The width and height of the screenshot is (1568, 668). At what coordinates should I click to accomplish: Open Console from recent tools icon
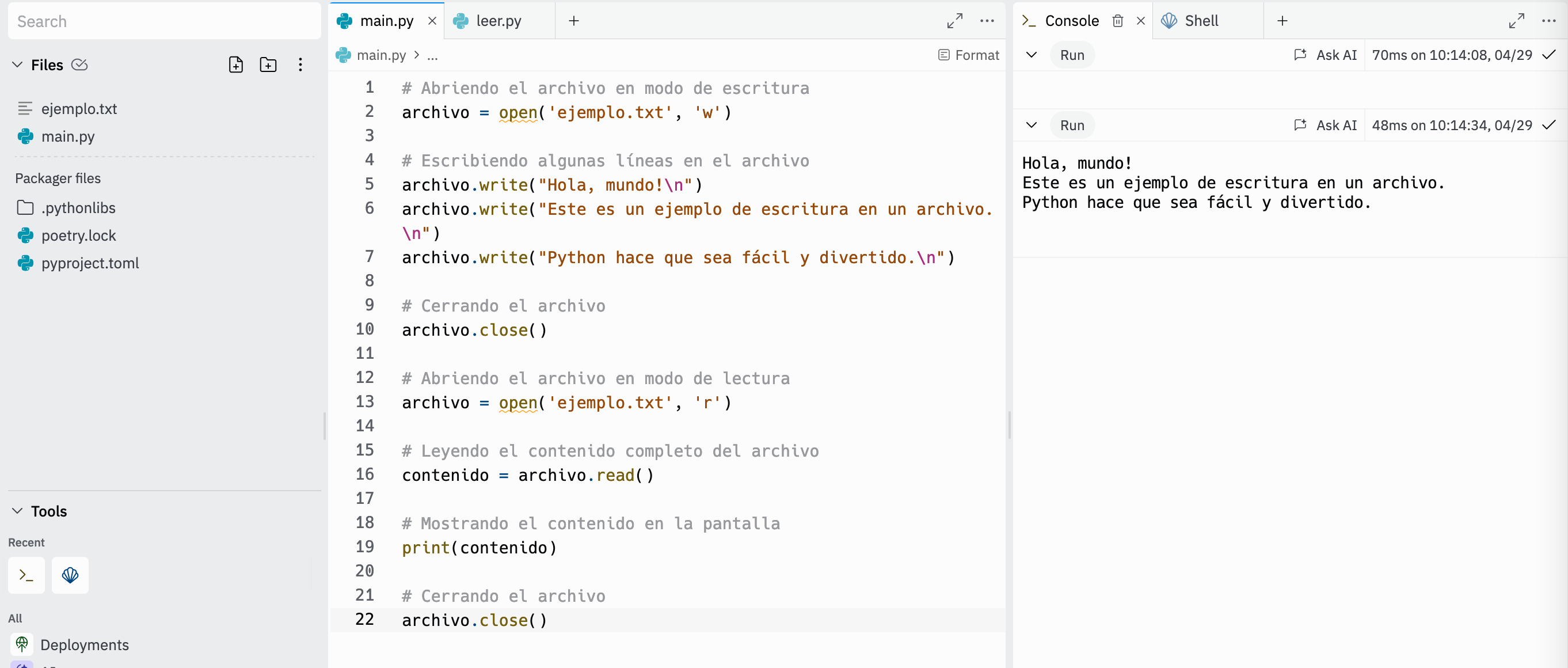pos(26,575)
